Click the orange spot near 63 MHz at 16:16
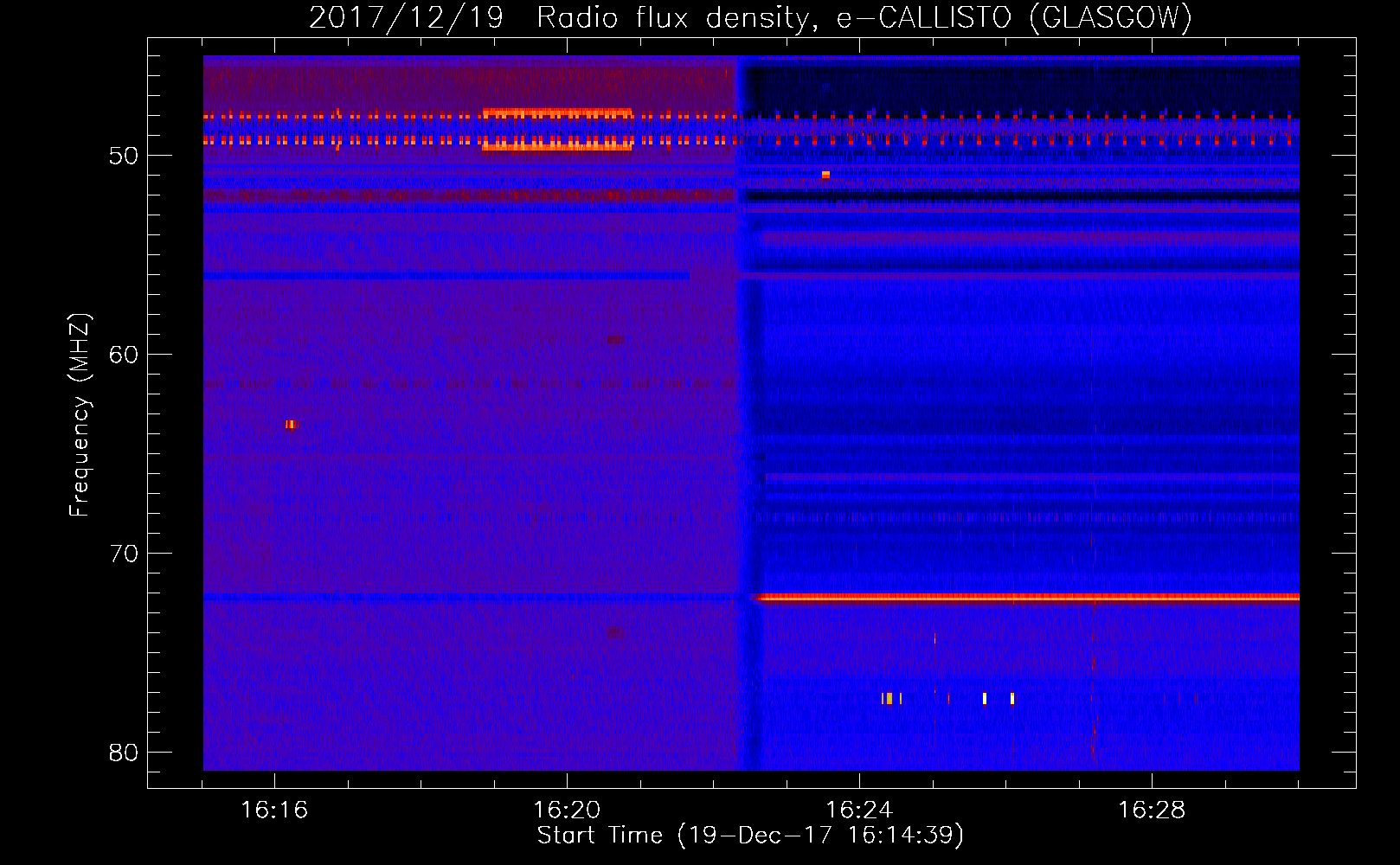Viewport: 1400px width, 865px height. click(x=291, y=424)
